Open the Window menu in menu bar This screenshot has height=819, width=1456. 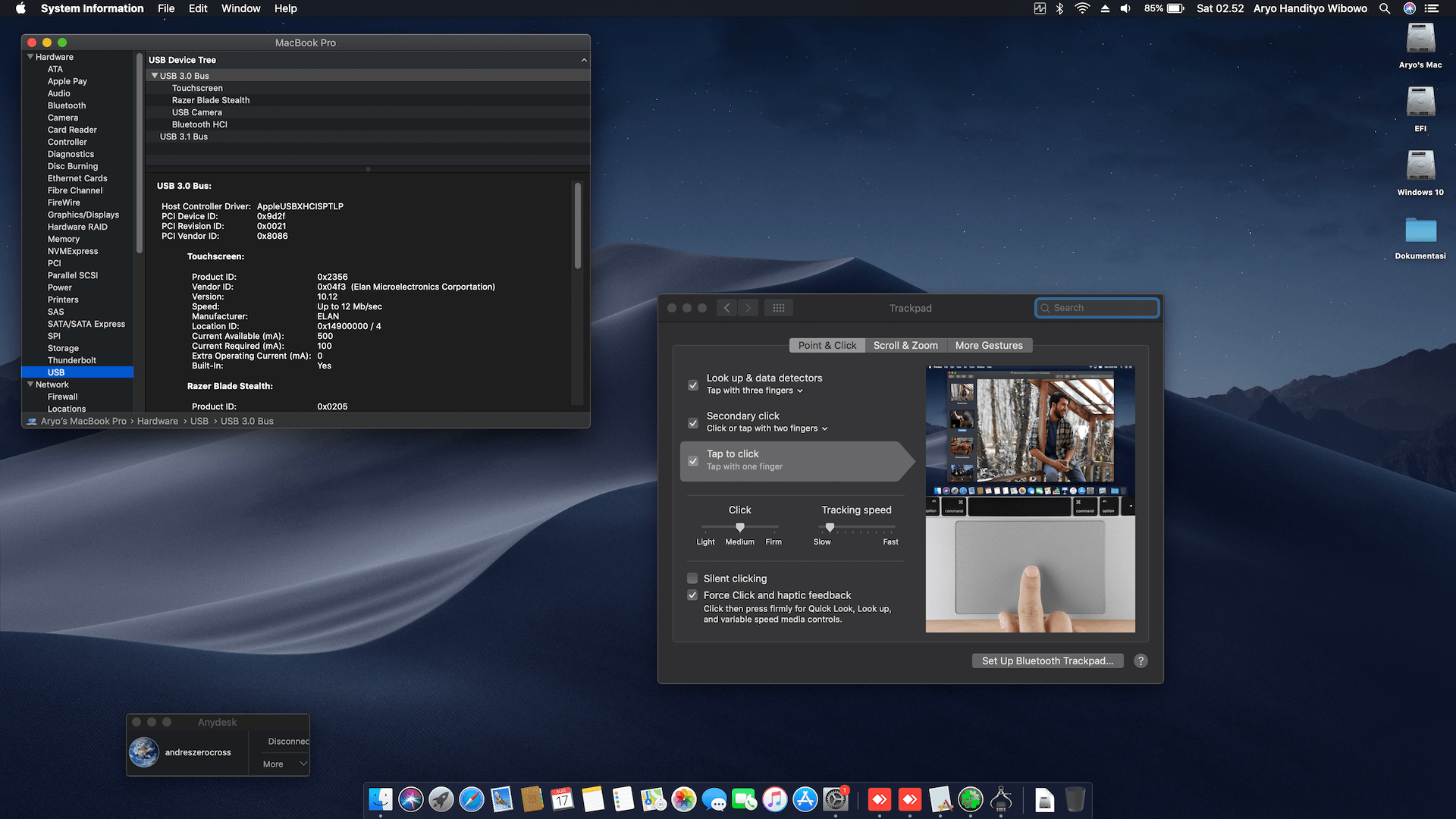[x=240, y=8]
